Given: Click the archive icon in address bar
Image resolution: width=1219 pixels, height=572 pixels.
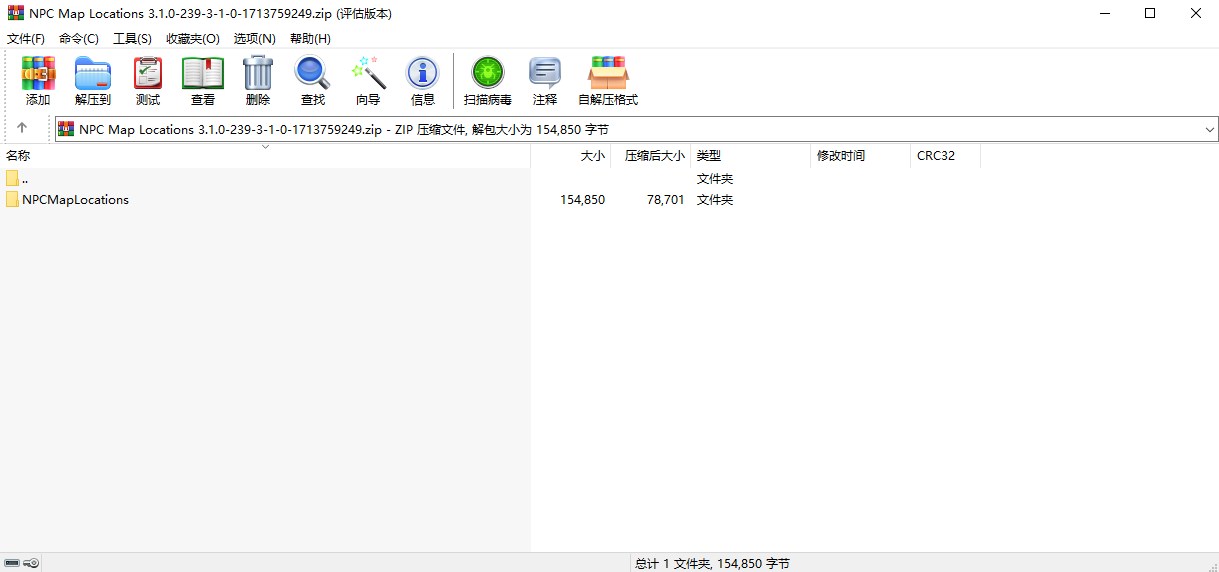Looking at the screenshot, I should pyautogui.click(x=67, y=129).
